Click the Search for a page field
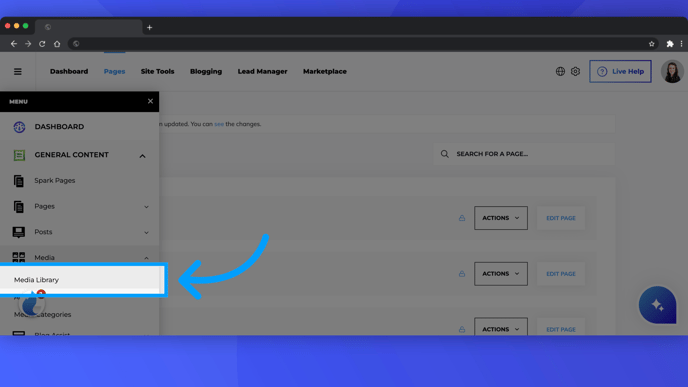 click(524, 154)
